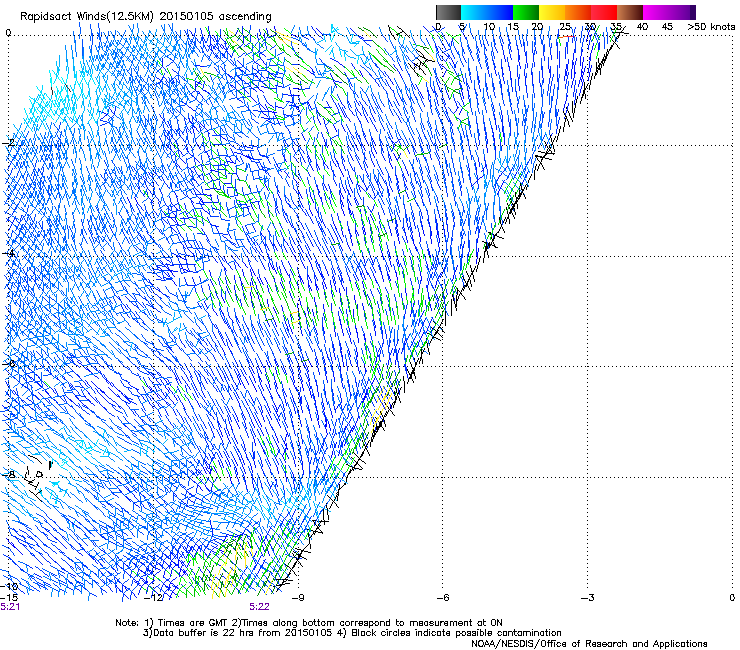
Task: Click the '45' legend scale label
Action: 667,27
